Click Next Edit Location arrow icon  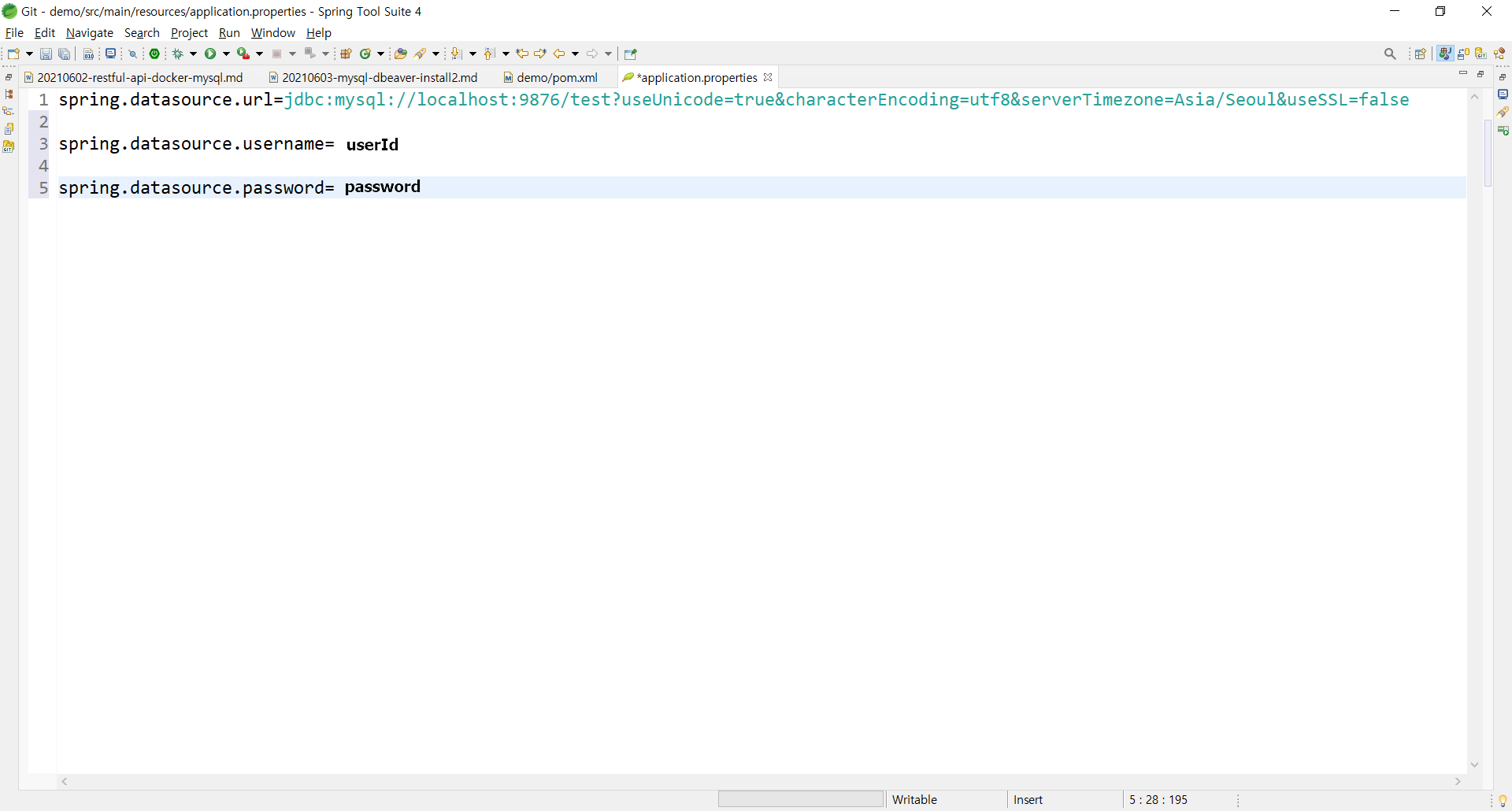(x=540, y=54)
